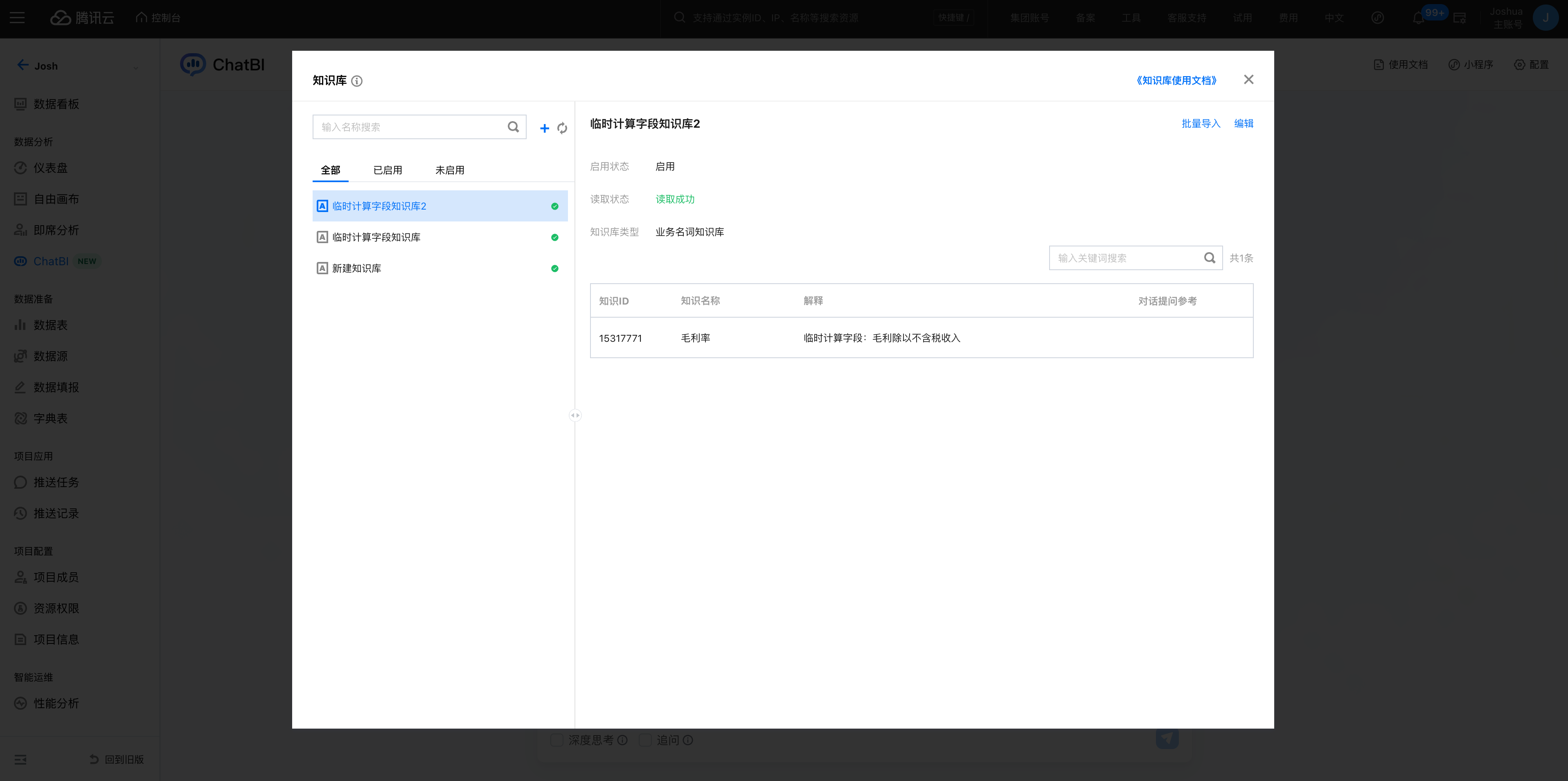
Task: Click the 临时计算字段：毛利除以不含税收入 explanation cell
Action: point(881,338)
